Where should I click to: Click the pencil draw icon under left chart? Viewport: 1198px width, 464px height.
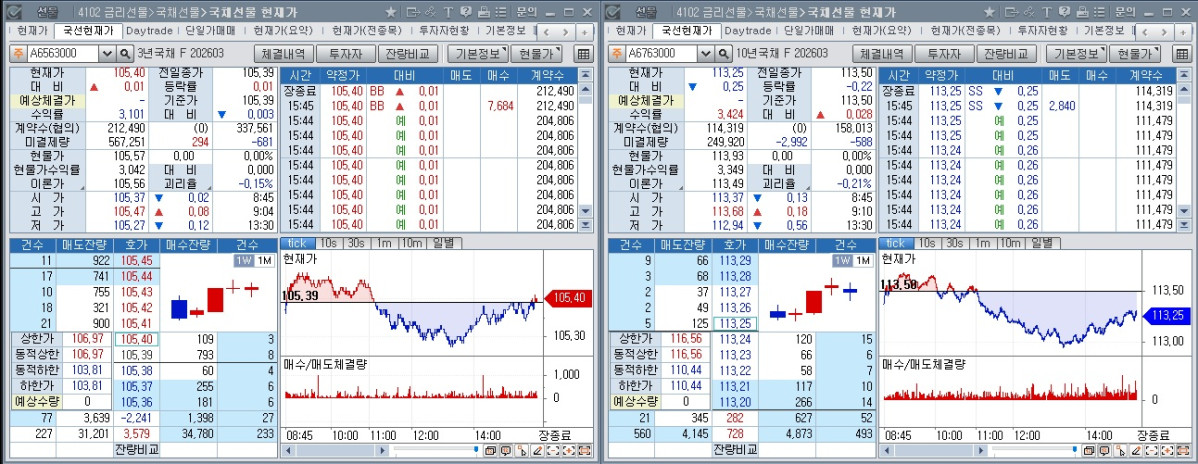pyautogui.click(x=537, y=452)
